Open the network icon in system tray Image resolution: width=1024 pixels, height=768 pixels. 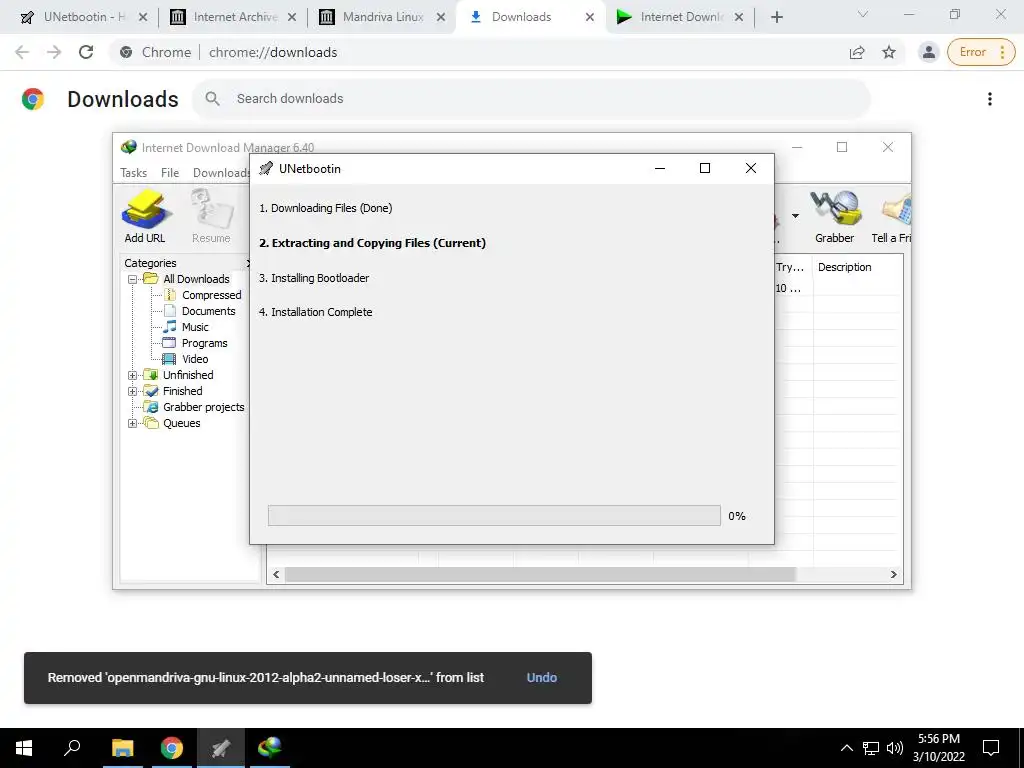coord(871,748)
